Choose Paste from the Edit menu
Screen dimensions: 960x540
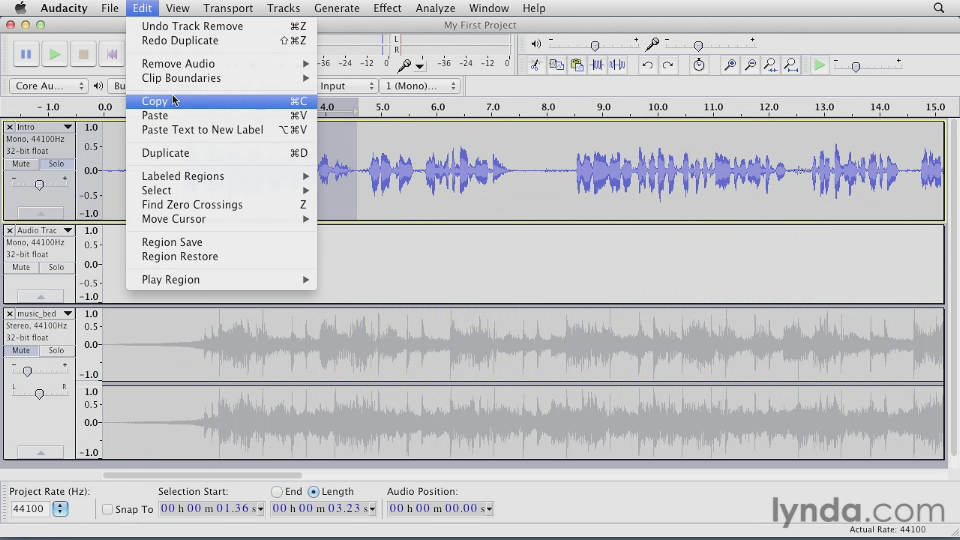(221, 115)
